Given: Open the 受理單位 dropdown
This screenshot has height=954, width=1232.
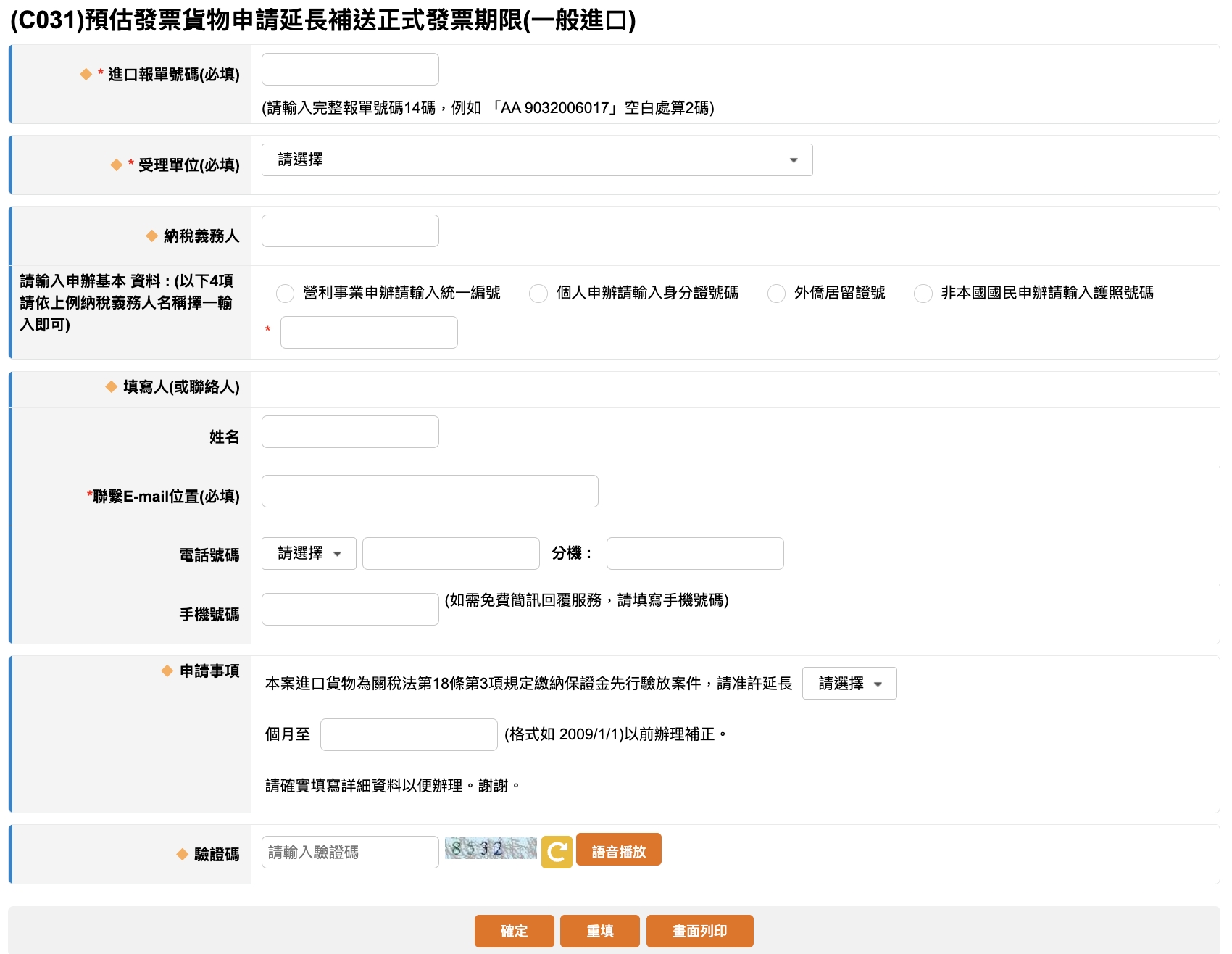Looking at the screenshot, I should point(537,159).
